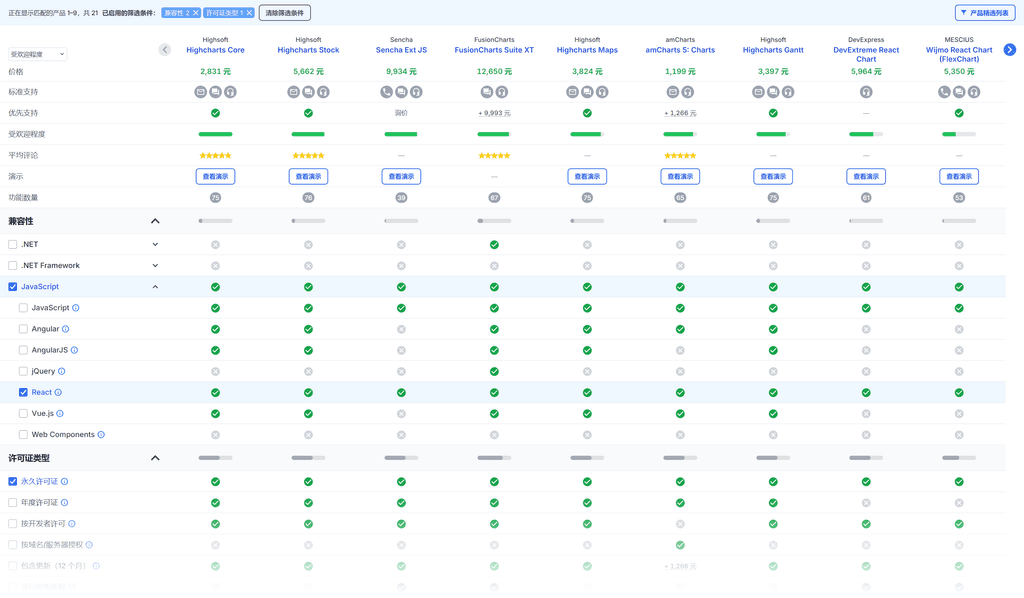Check the AngularJS checkbox
The height and width of the screenshot is (598, 1024).
(x=23, y=350)
